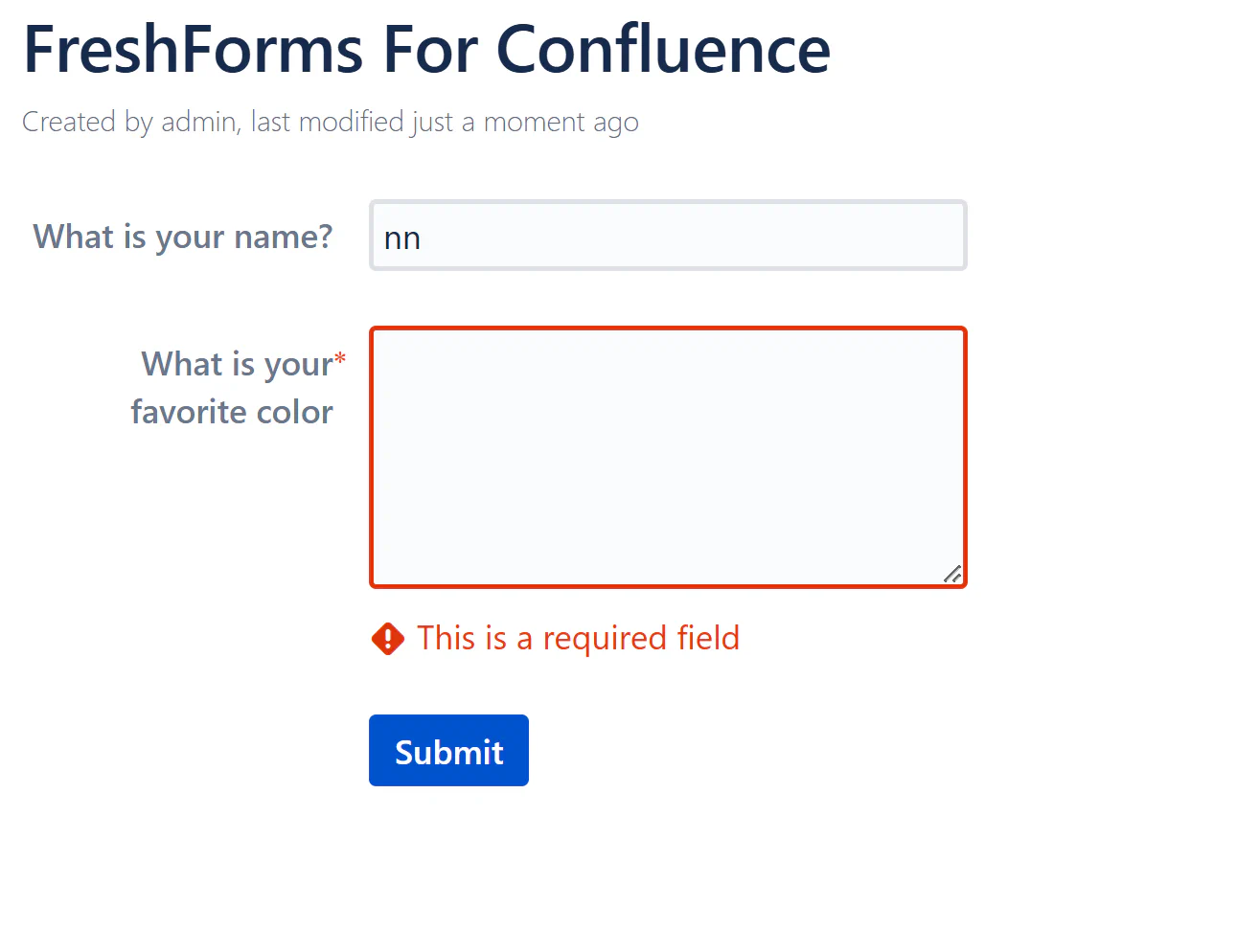This screenshot has height=952, width=1237.
Task: Click the 'What is your' label line
Action: [x=237, y=364]
